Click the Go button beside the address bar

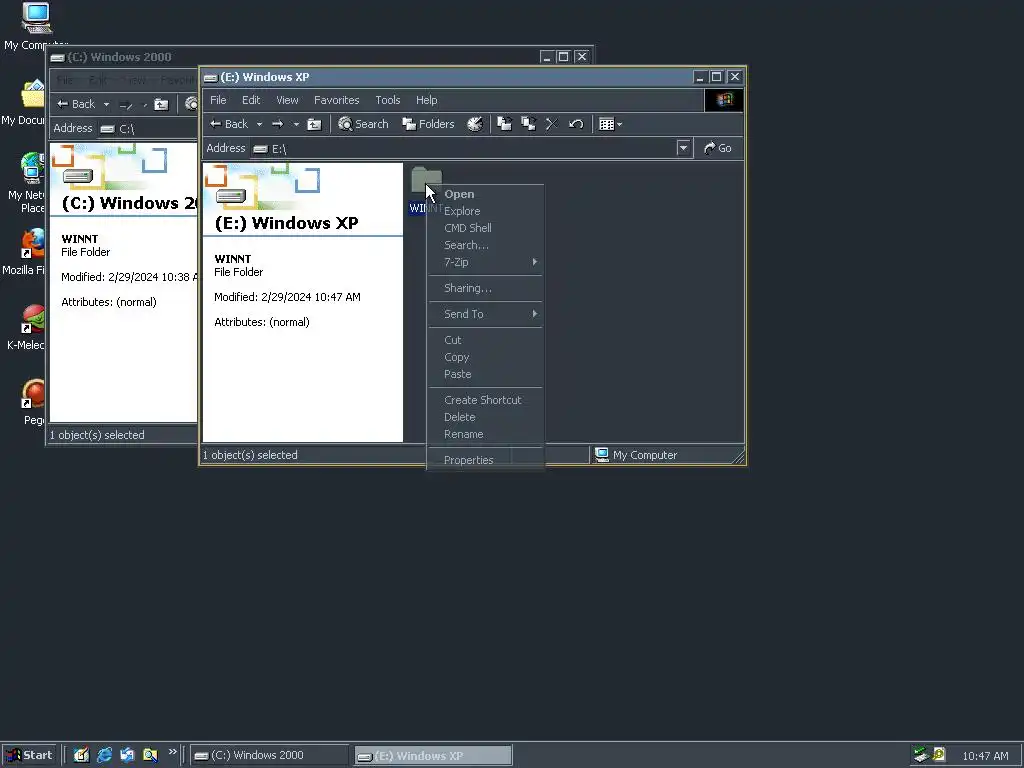[718, 148]
